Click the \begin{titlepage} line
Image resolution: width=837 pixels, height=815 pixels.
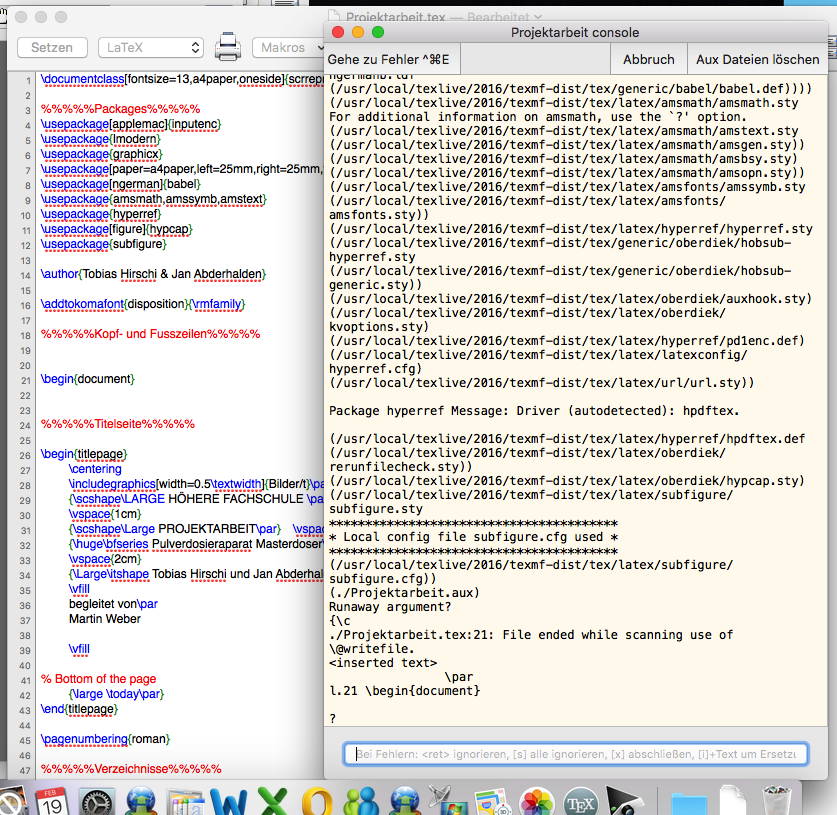pyautogui.click(x=84, y=454)
